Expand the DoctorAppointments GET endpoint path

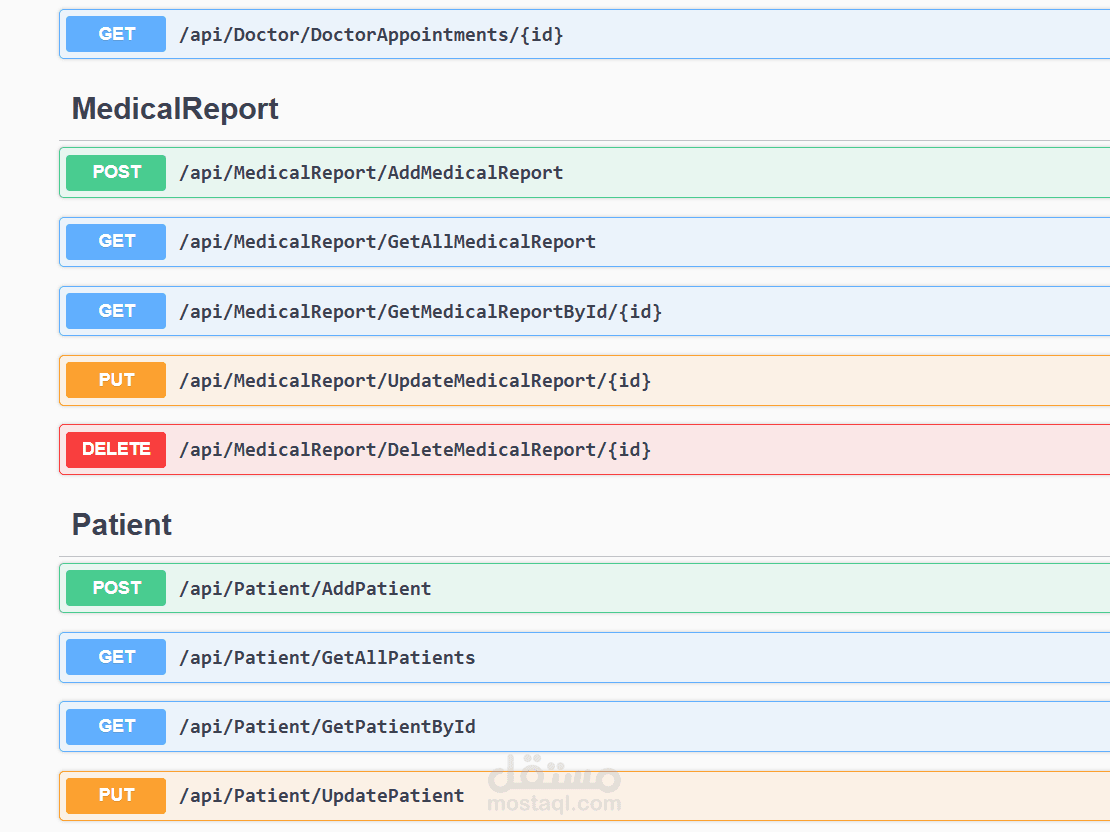tap(371, 34)
